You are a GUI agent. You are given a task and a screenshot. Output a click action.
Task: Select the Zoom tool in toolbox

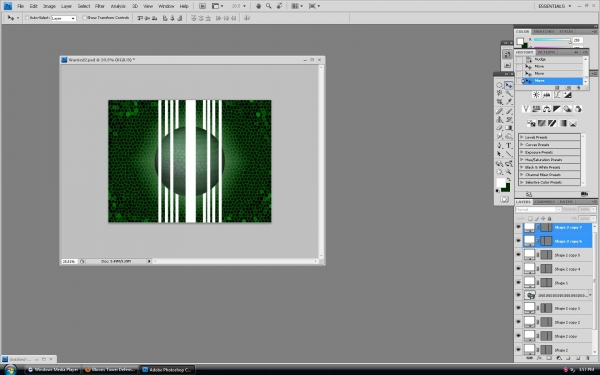[509, 172]
